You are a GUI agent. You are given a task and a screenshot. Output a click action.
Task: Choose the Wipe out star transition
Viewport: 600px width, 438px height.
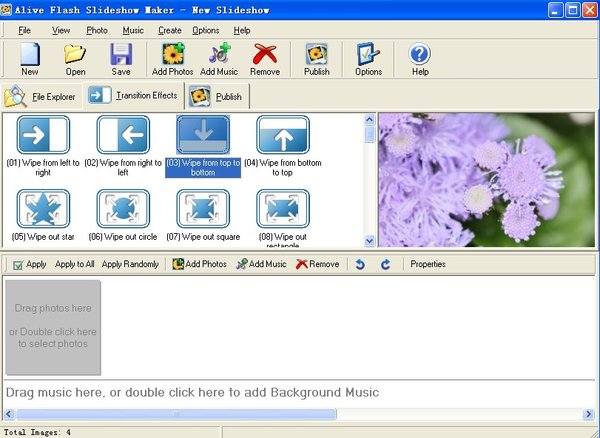pos(42,218)
